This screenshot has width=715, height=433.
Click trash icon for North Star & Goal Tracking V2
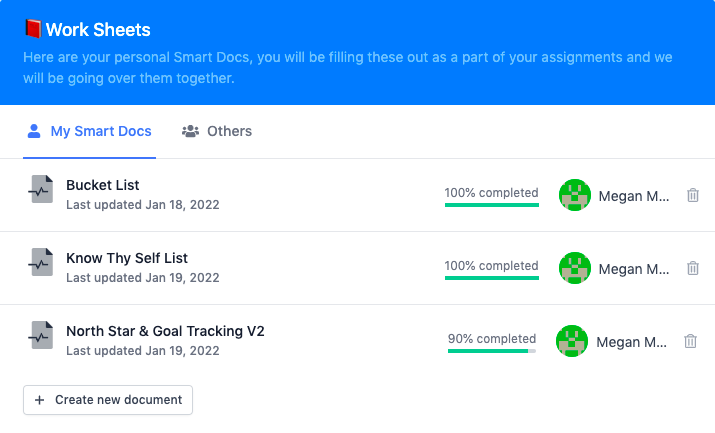coord(690,341)
